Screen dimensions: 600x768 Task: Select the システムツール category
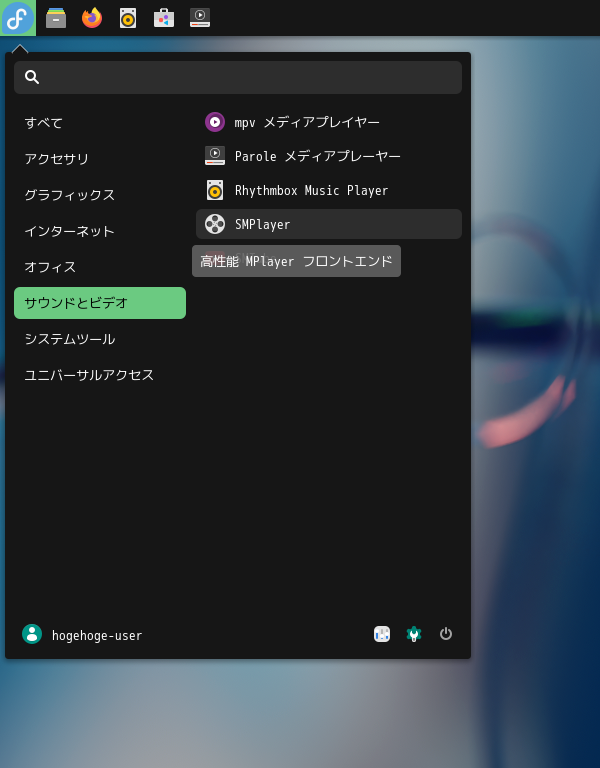pyautogui.click(x=100, y=339)
